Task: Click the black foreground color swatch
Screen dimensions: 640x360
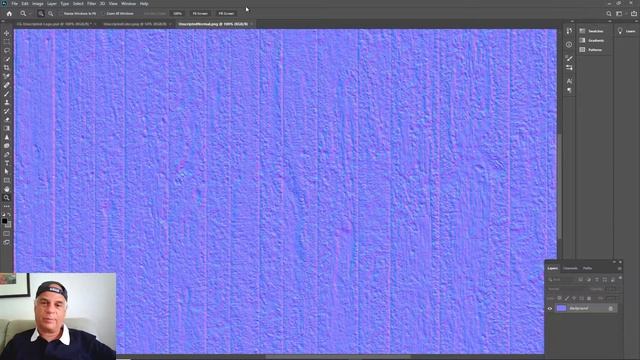Action: tap(4, 221)
